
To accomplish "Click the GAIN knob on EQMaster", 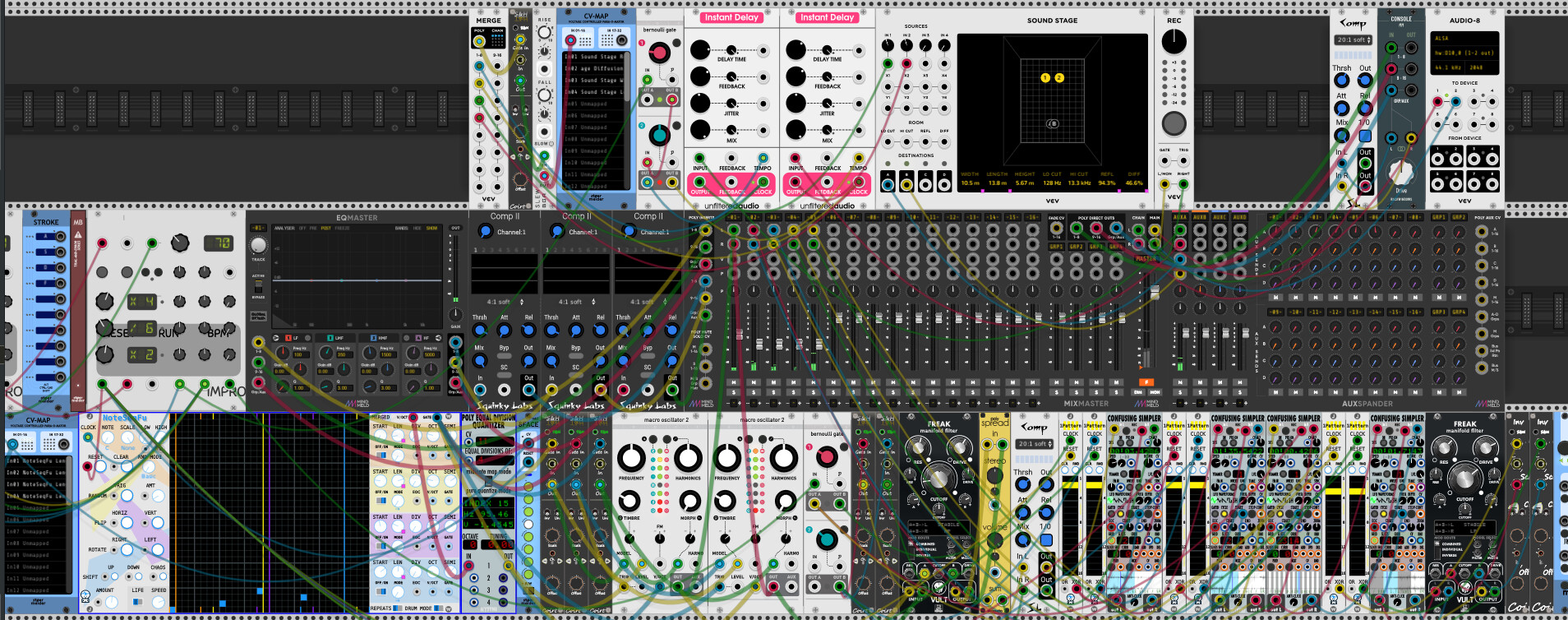I will coord(456,317).
